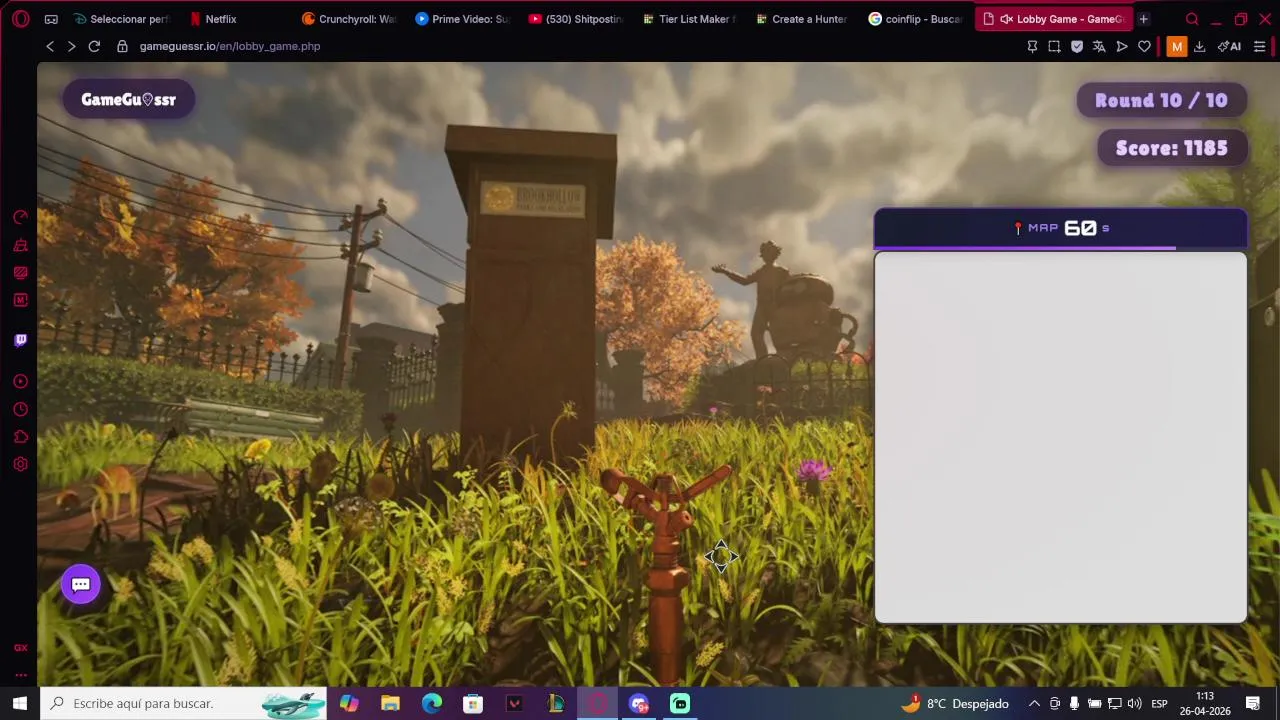Open Extensions cube in sidebar
This screenshot has height=720, width=1280.
(20, 437)
